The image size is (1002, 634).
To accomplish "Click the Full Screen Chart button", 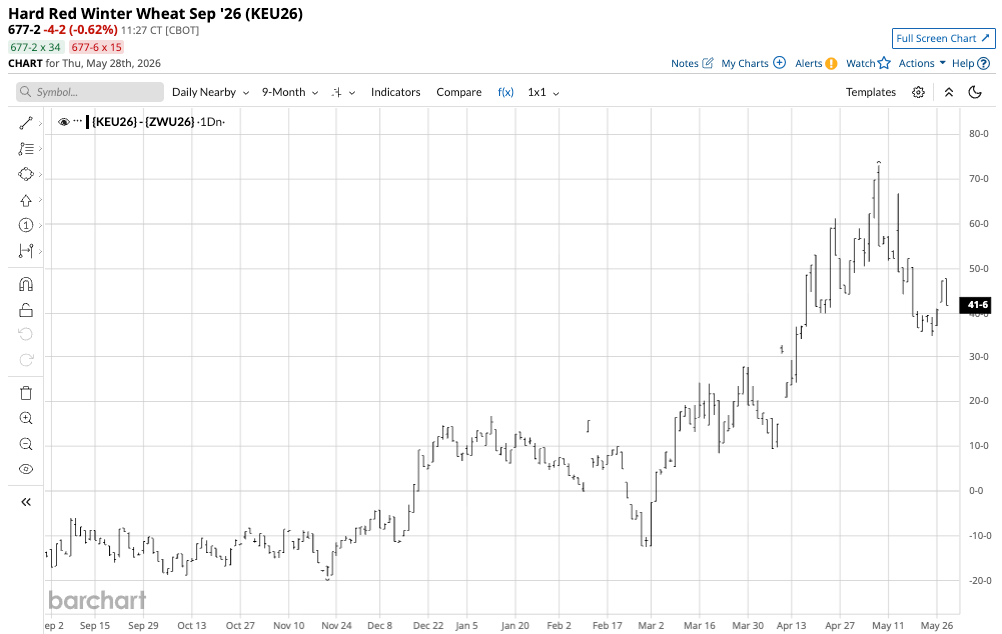I will click(x=943, y=38).
